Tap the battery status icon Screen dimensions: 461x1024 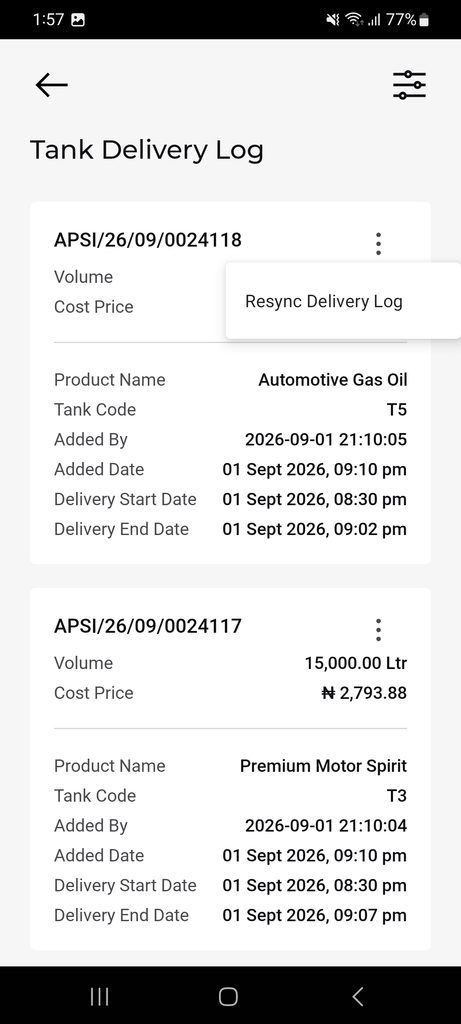coord(424,20)
